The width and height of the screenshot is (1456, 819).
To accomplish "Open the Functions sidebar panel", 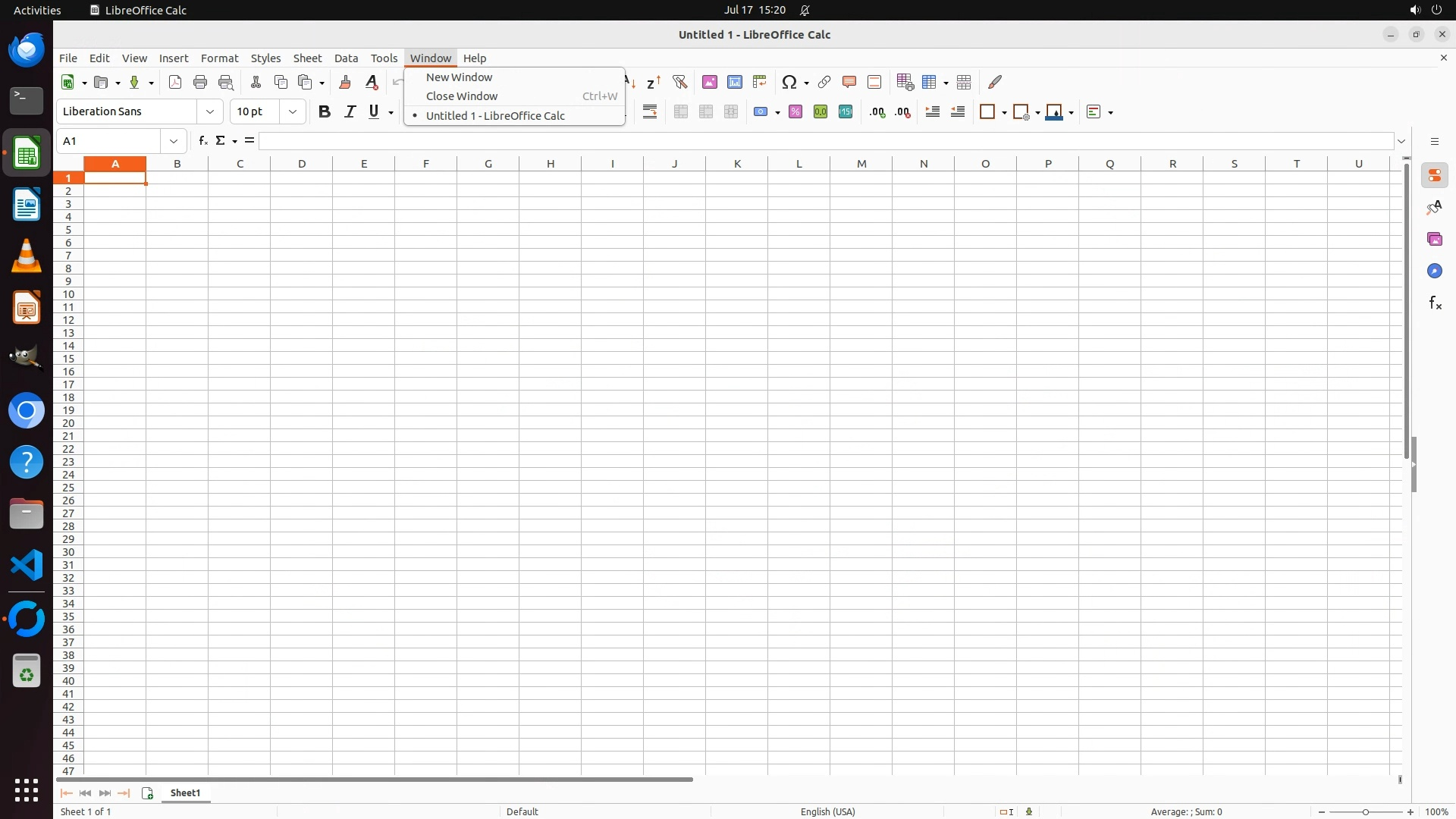I will pyautogui.click(x=1435, y=303).
